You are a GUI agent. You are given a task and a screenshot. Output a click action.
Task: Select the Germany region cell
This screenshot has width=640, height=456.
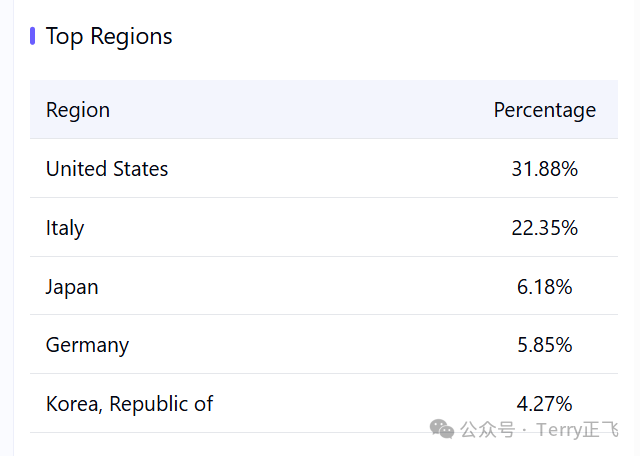point(87,345)
